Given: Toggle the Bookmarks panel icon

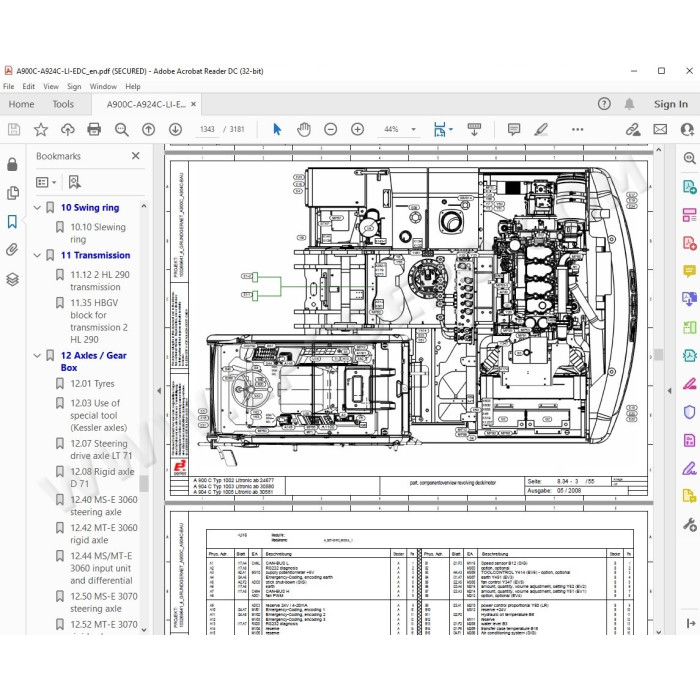Looking at the screenshot, I should point(12,221).
